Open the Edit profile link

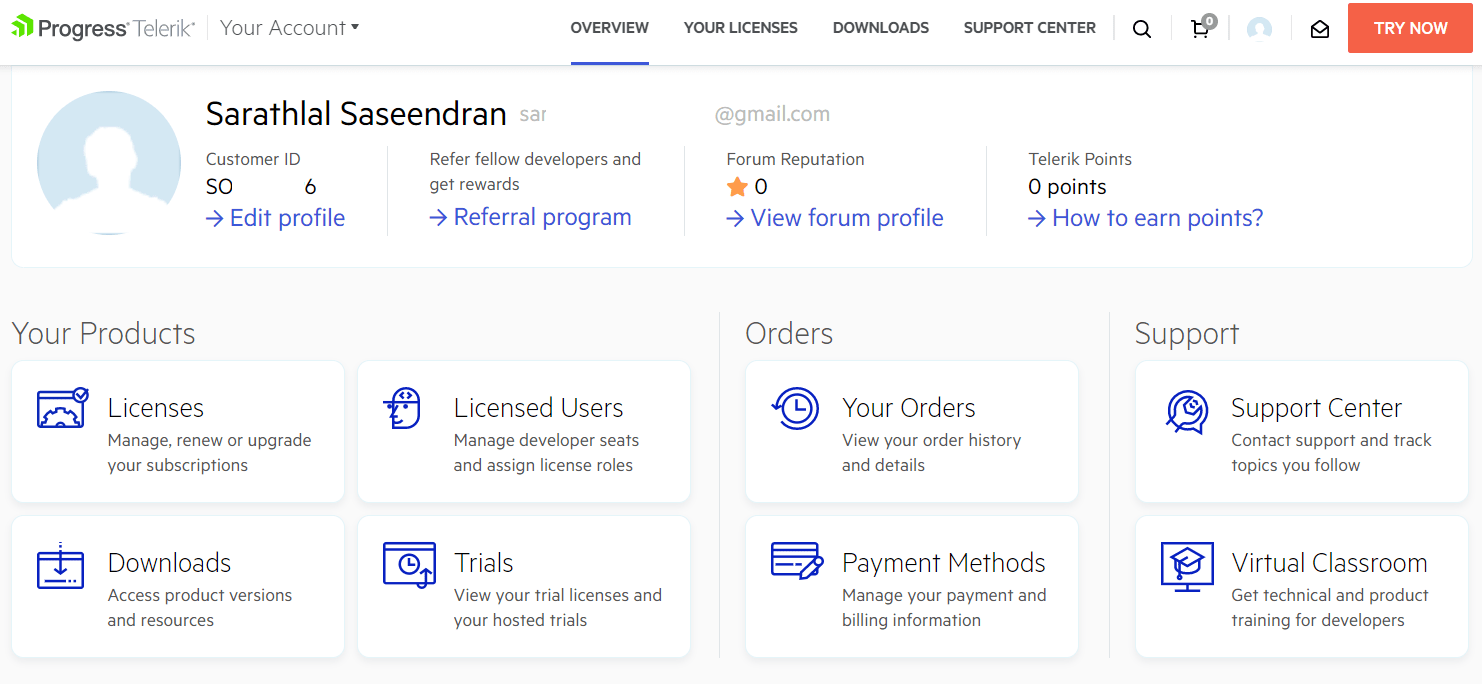275,217
